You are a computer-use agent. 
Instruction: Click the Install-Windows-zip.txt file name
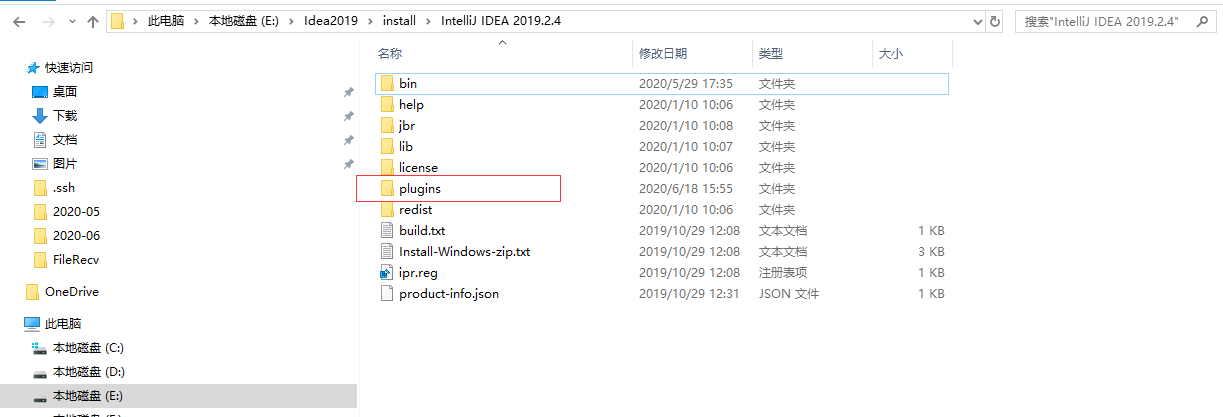(464, 251)
